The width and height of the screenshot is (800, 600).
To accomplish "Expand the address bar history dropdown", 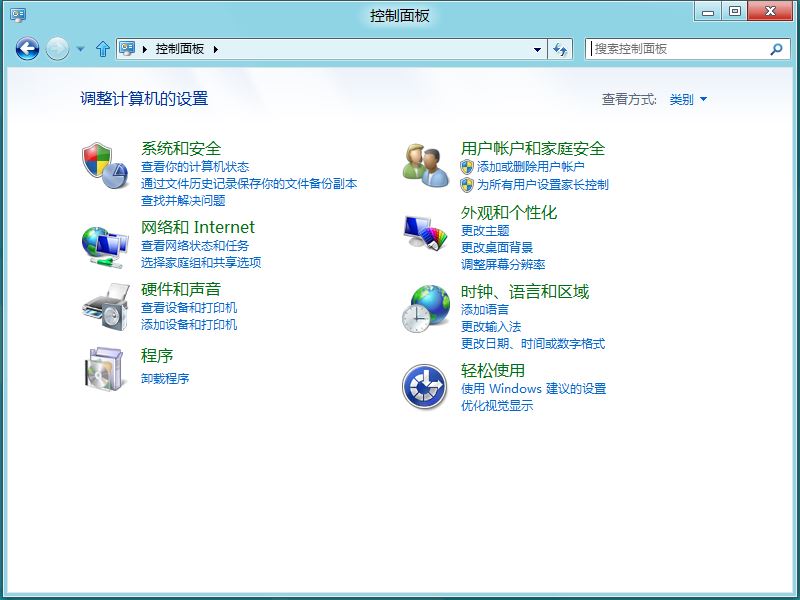I will (537, 49).
